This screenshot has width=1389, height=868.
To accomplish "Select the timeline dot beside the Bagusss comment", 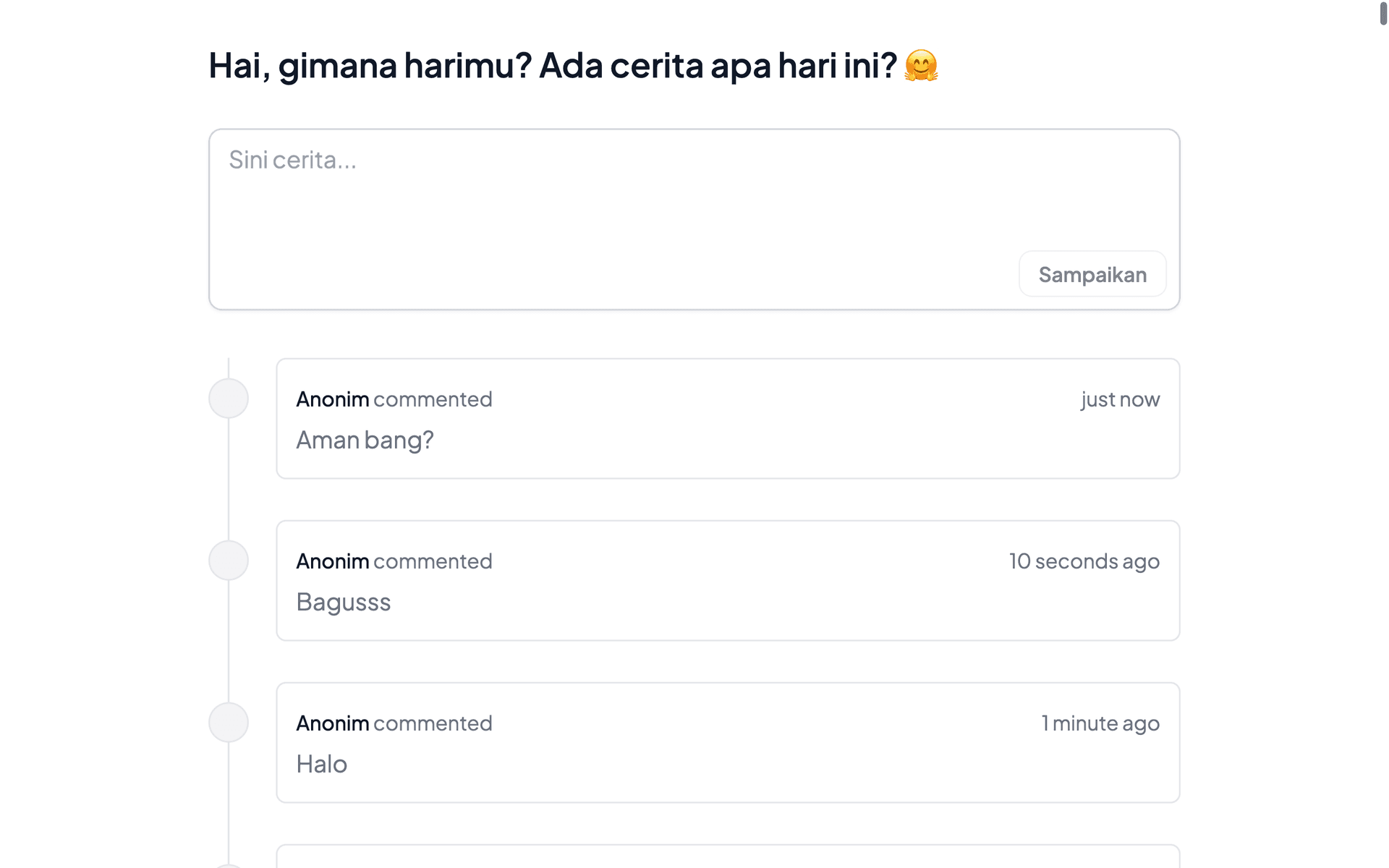I will 229,560.
